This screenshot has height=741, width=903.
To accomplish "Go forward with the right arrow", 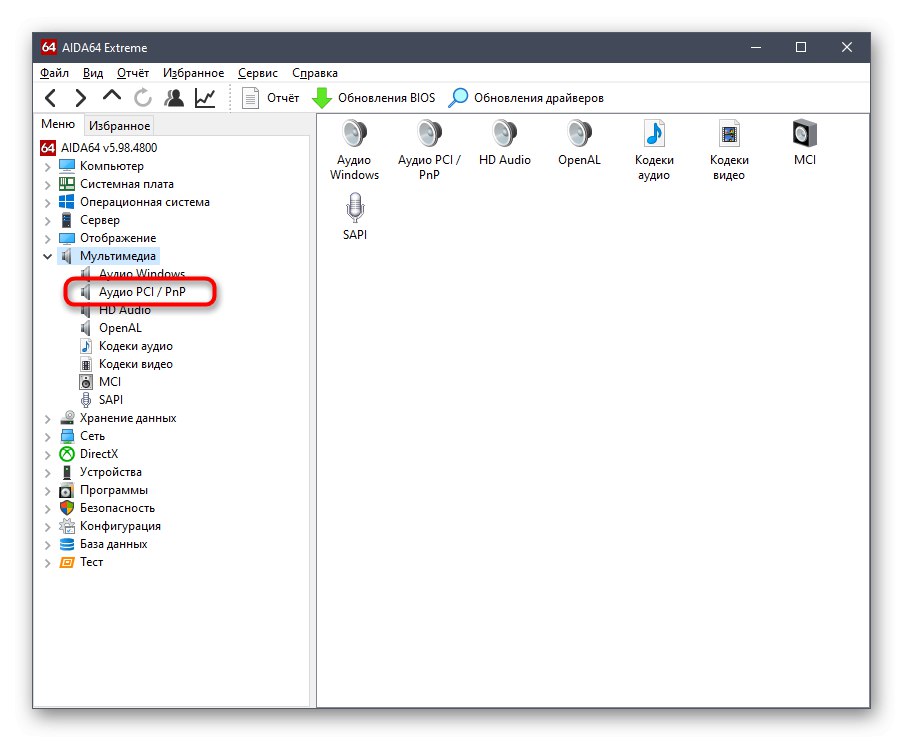I will (81, 98).
